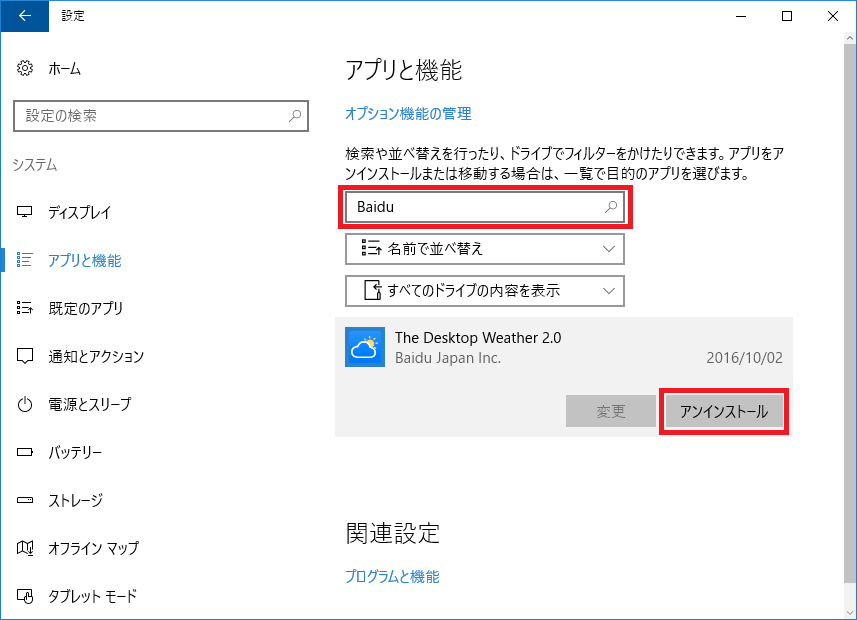Click the Apps & features list icon
This screenshot has height=620, width=857.
click(x=25, y=260)
